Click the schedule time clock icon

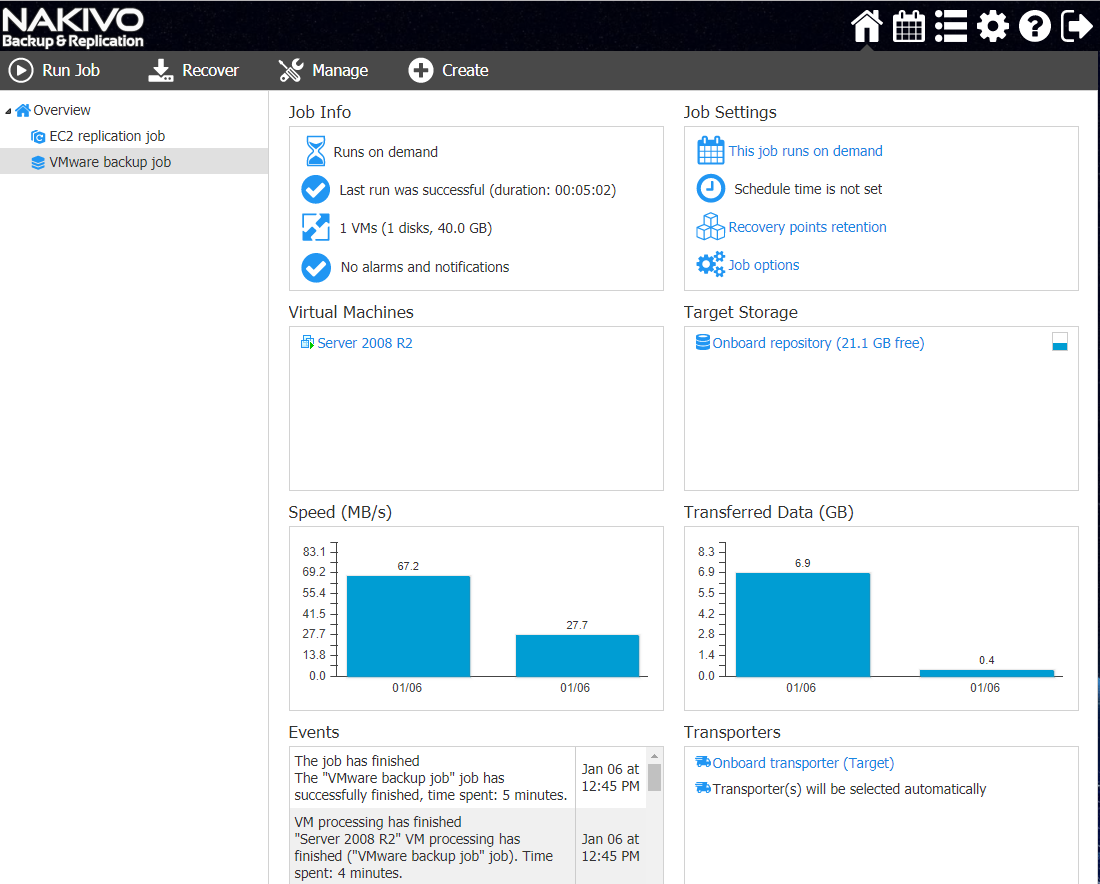(711, 188)
